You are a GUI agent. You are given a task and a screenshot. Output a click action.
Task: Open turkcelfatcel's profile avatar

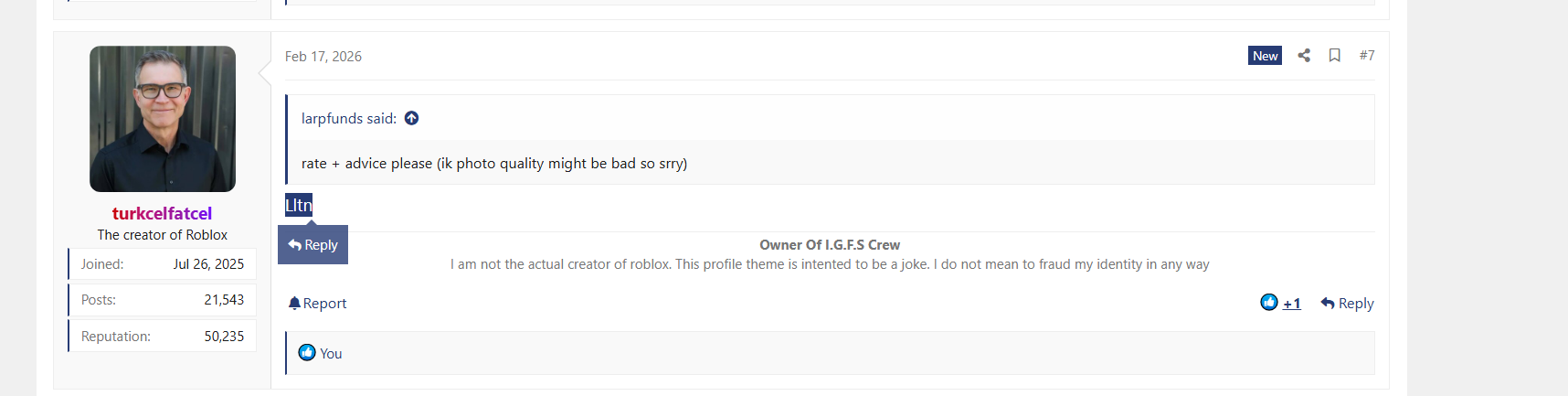163,119
